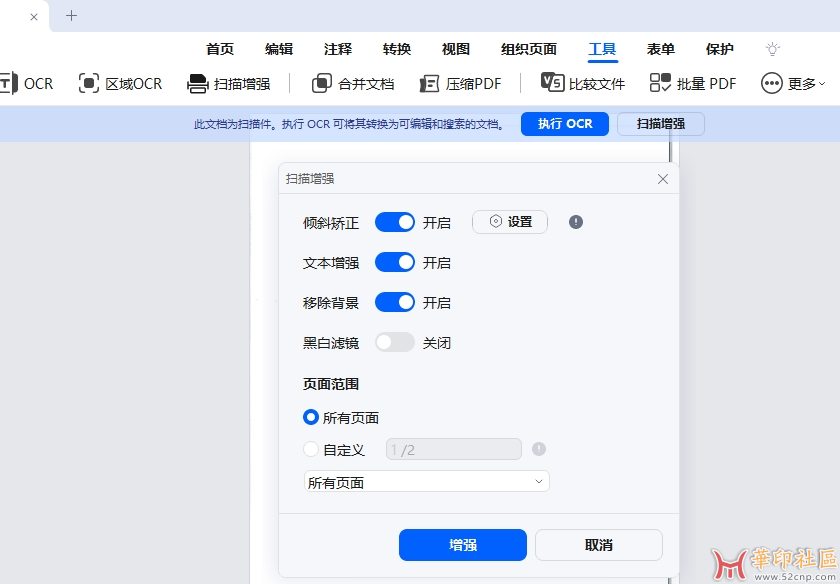This screenshot has width=840, height=584.
Task: Click the 执行 OCR button
Action: (565, 124)
